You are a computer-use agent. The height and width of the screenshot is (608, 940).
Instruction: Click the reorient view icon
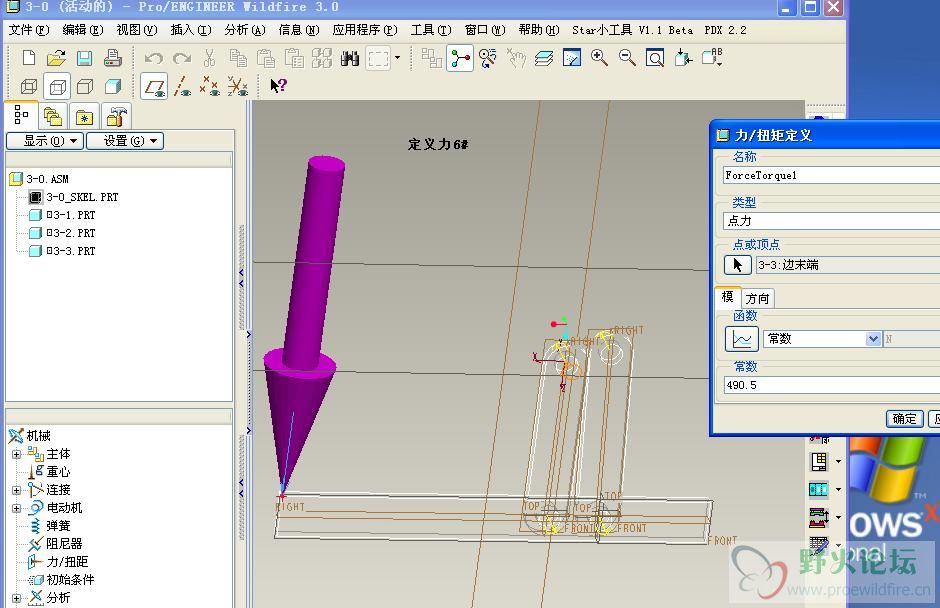(x=683, y=58)
